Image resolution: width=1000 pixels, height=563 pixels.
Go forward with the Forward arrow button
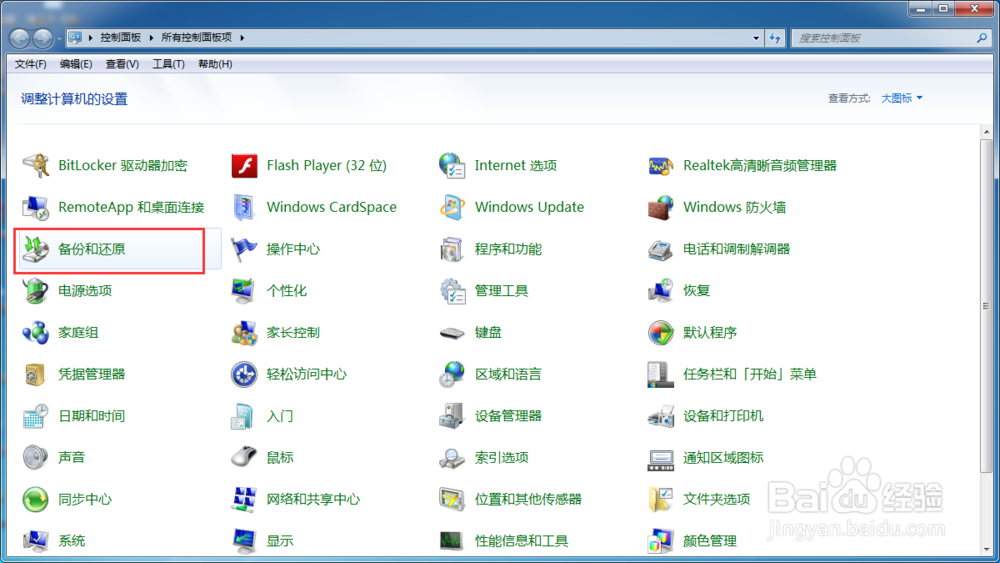[x=43, y=39]
